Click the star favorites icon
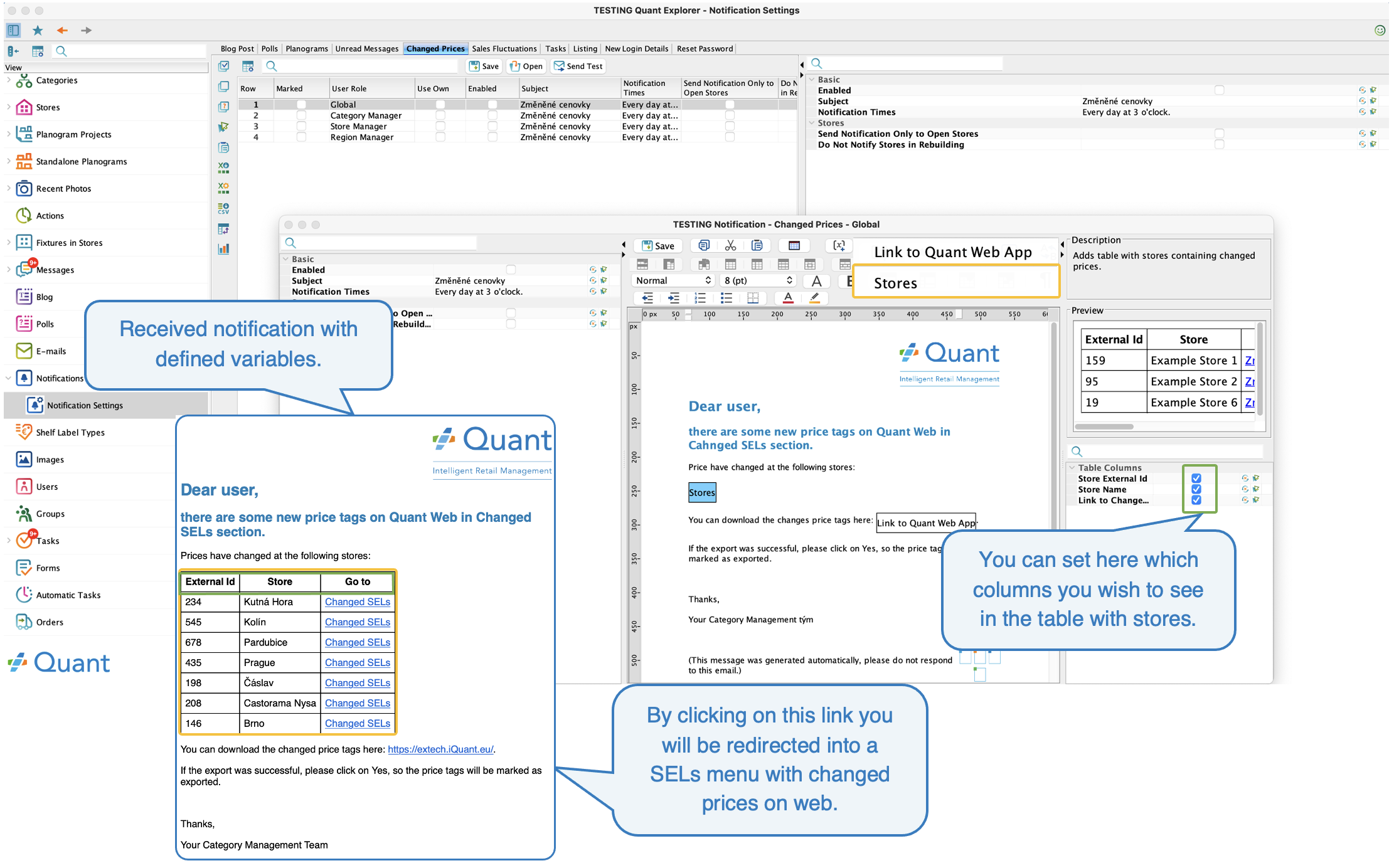The image size is (1394, 868). point(38,30)
